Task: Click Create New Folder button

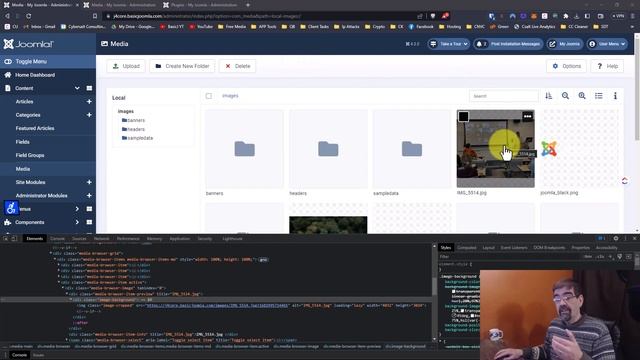Action: click(x=182, y=66)
